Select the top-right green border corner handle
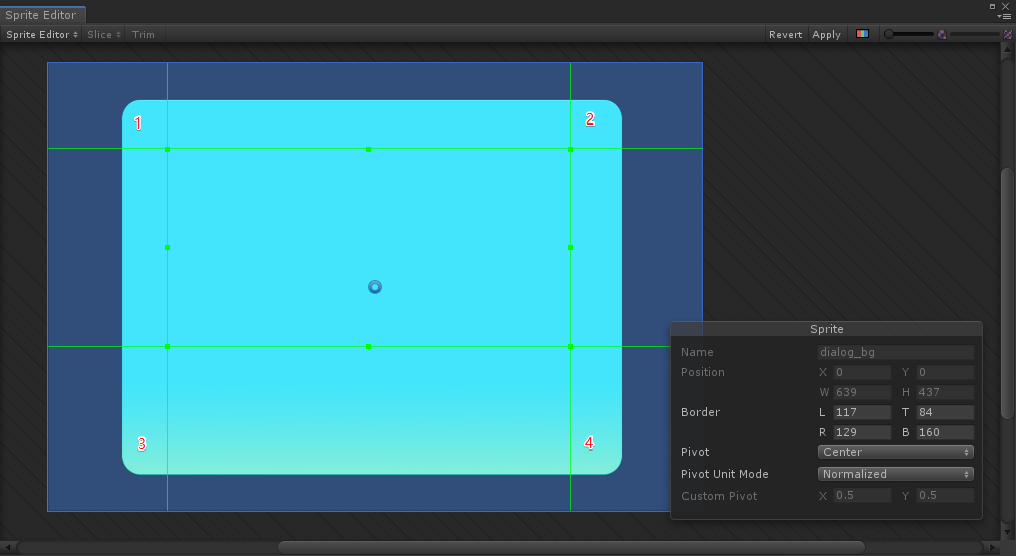1016x556 pixels. point(570,149)
